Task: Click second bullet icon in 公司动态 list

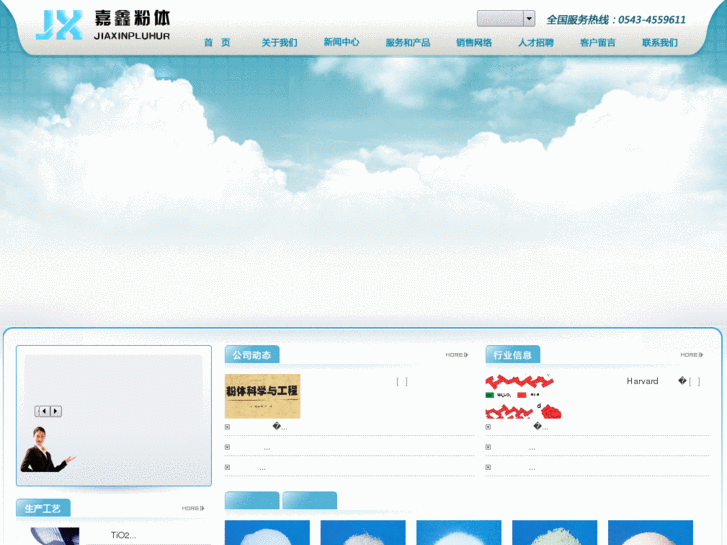Action: 227,447
